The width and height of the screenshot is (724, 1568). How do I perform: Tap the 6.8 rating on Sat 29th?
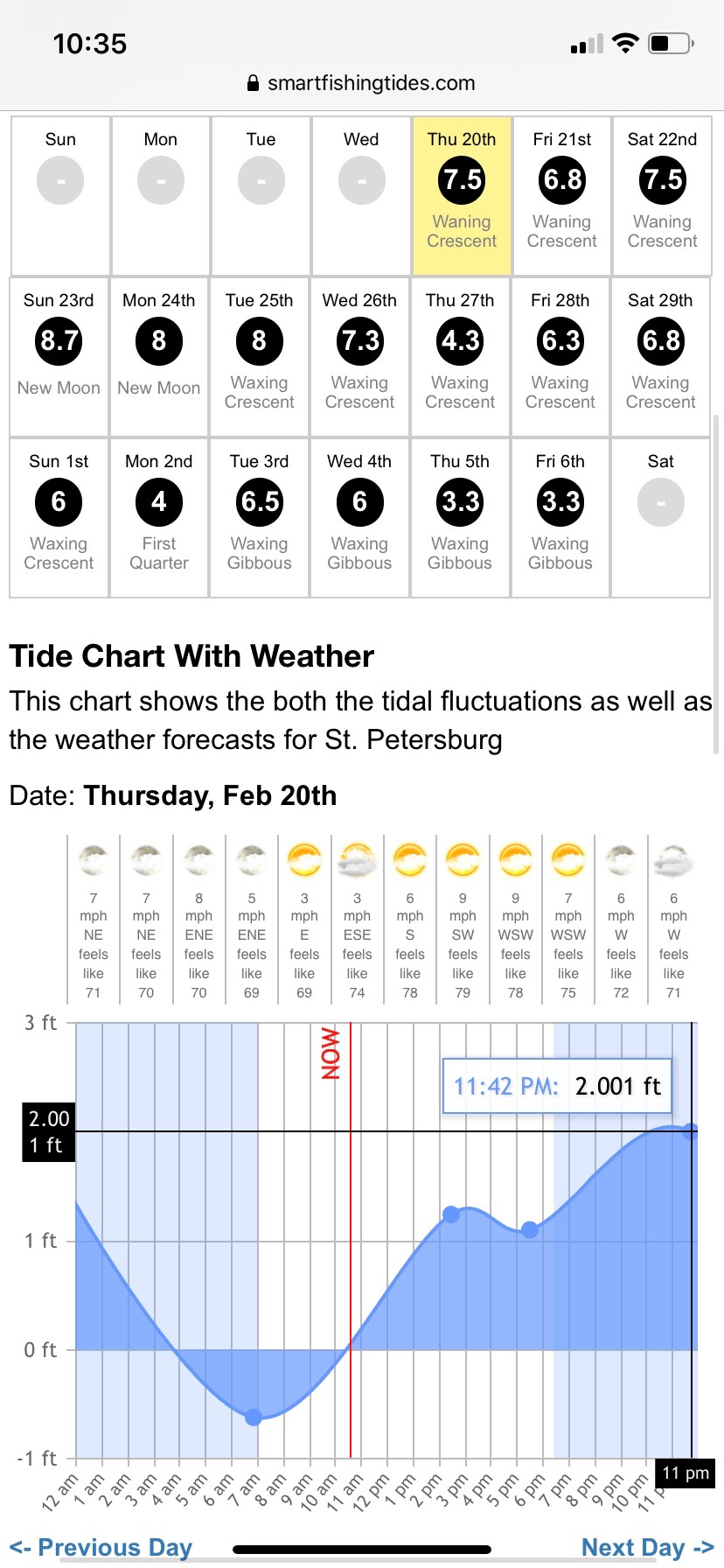tap(661, 340)
